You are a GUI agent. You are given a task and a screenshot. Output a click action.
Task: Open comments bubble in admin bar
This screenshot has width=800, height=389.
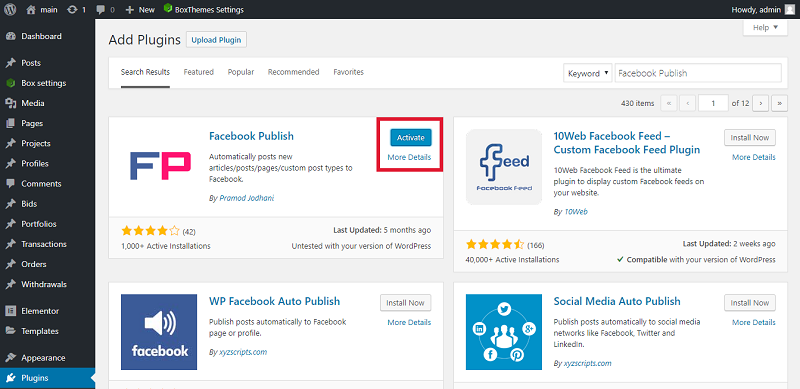pyautogui.click(x=105, y=9)
